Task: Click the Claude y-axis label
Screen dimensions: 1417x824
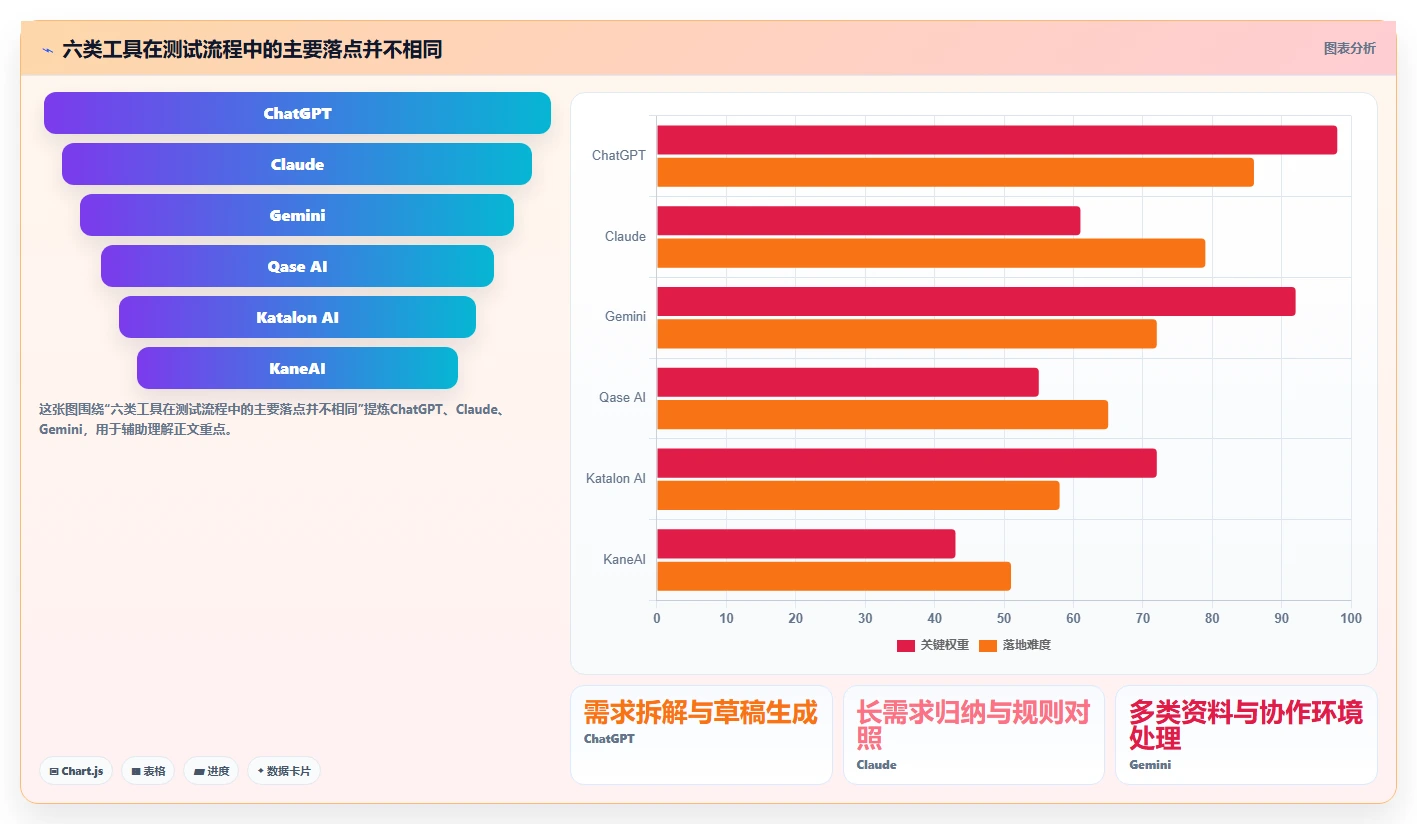Action: tap(625, 237)
